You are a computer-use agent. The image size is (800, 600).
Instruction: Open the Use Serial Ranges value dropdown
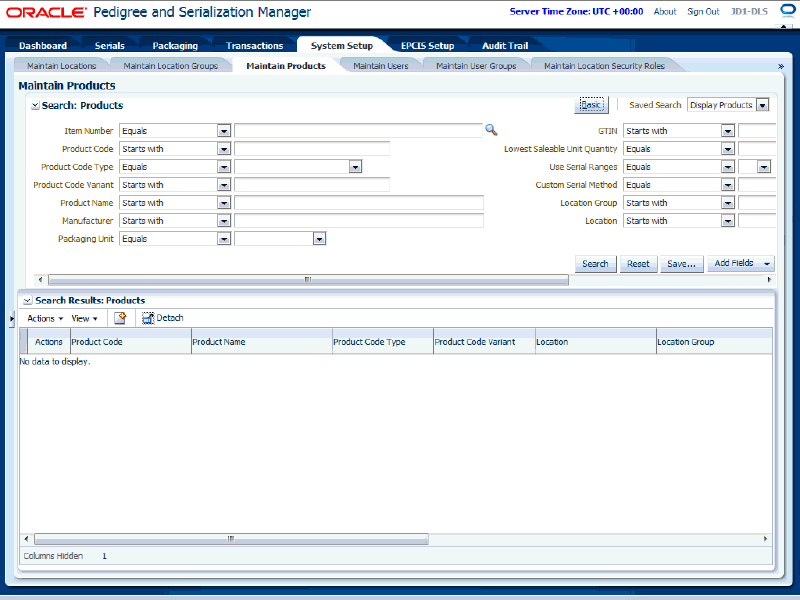[764, 167]
